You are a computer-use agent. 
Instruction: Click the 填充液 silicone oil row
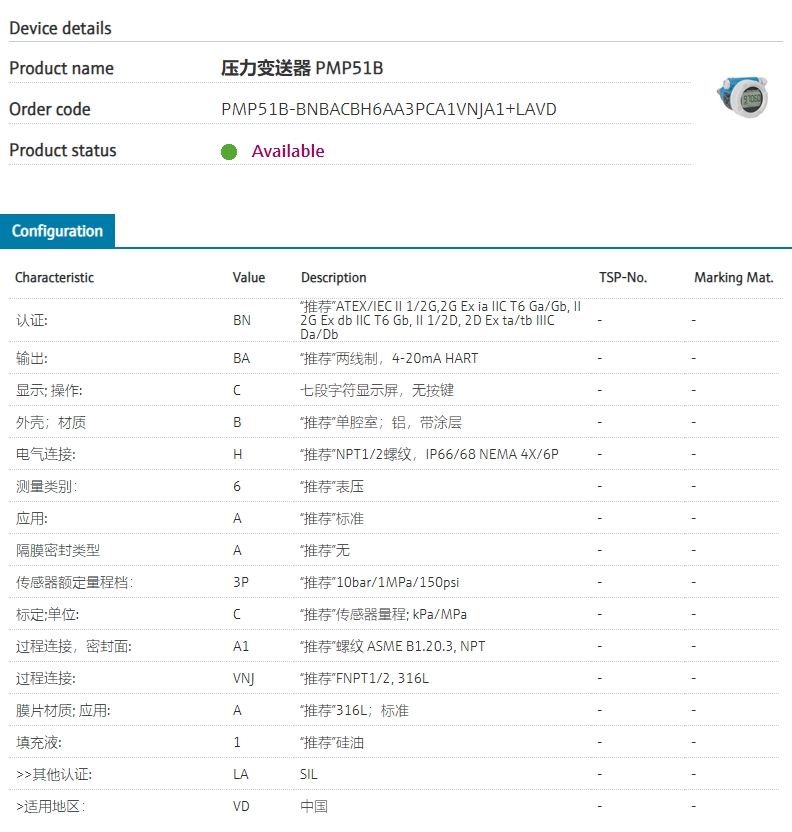click(394, 742)
